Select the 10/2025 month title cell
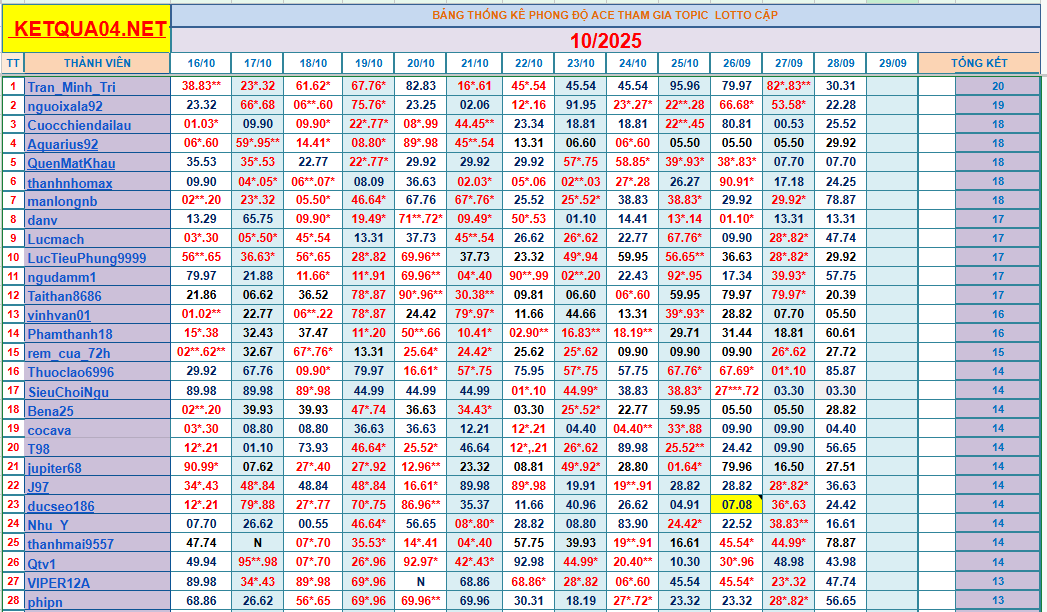Screen dimensions: 1047x612 pyautogui.click(x=605, y=41)
